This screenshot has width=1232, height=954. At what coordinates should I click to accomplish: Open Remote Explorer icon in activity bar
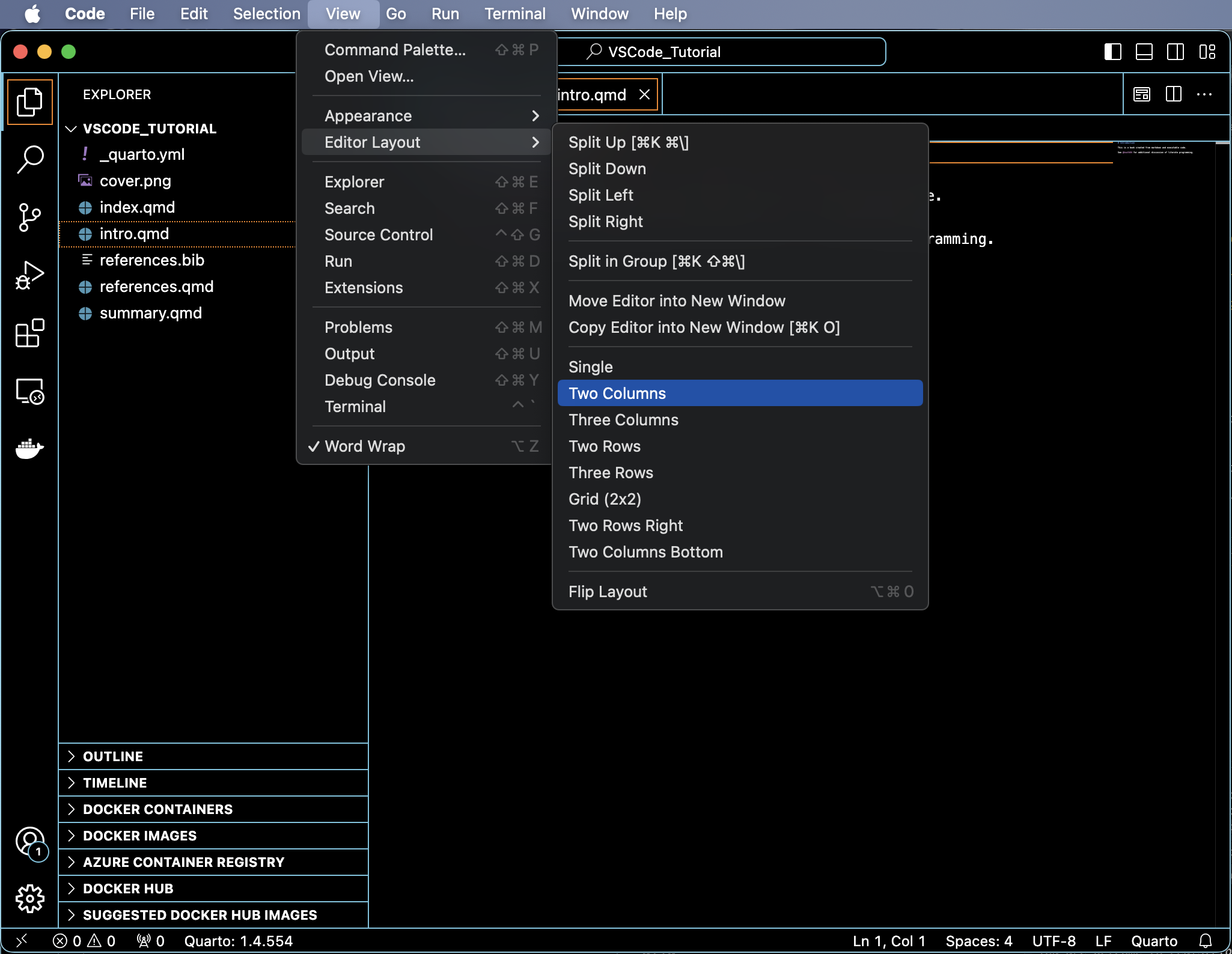29,391
